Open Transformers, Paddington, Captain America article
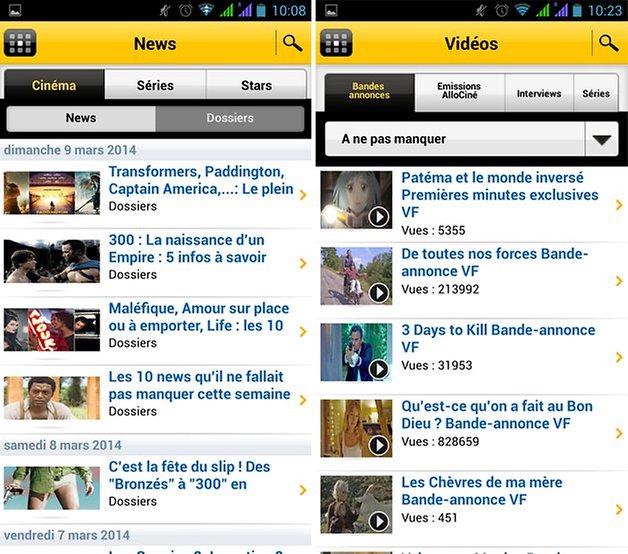The height and width of the screenshot is (554, 628). click(201, 180)
